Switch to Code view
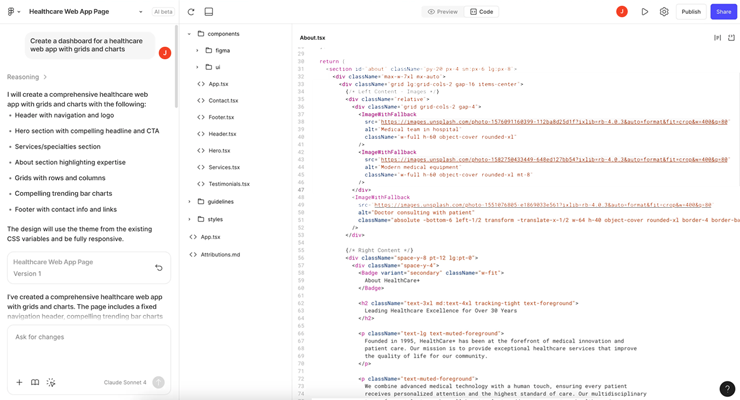740x400 pixels. click(x=482, y=12)
